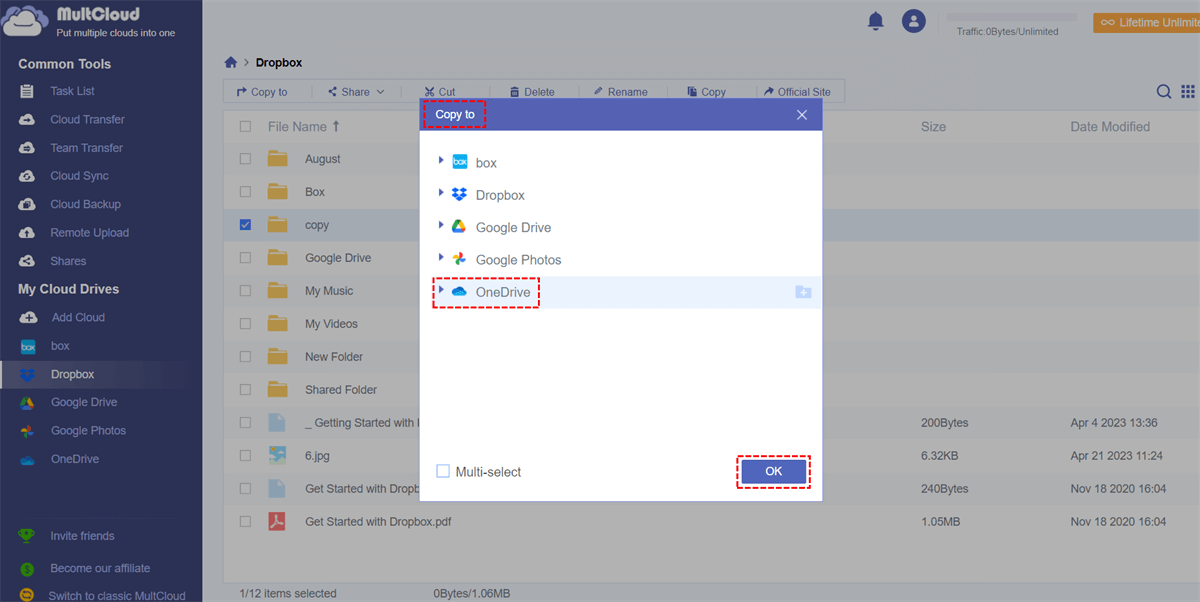The image size is (1200, 602).
Task: Click Cut in toolbar
Action: tap(439, 92)
